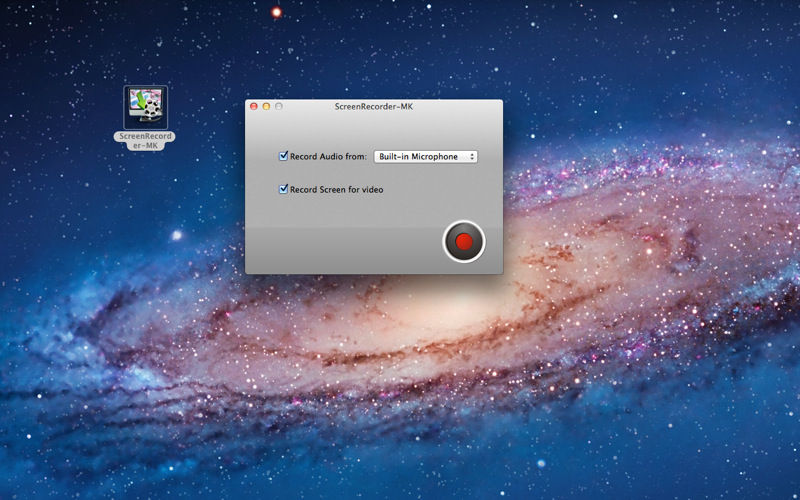This screenshot has width=800, height=500.
Task: Click the Record Screen for video label
Action: point(337,190)
